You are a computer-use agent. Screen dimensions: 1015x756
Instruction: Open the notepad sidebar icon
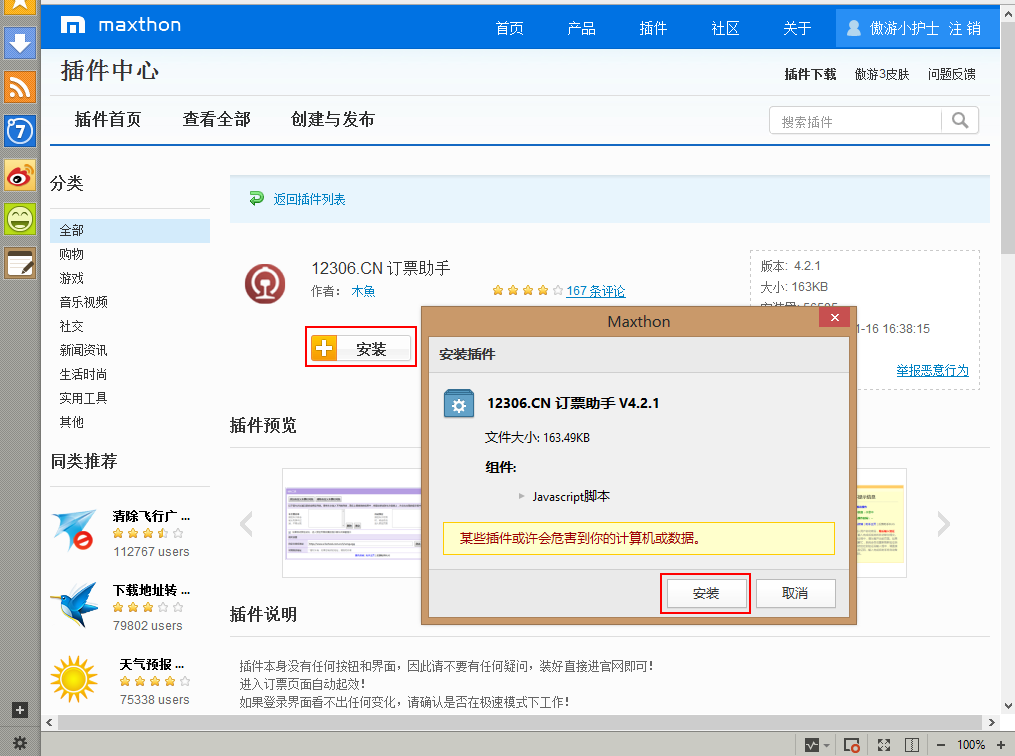point(19,263)
